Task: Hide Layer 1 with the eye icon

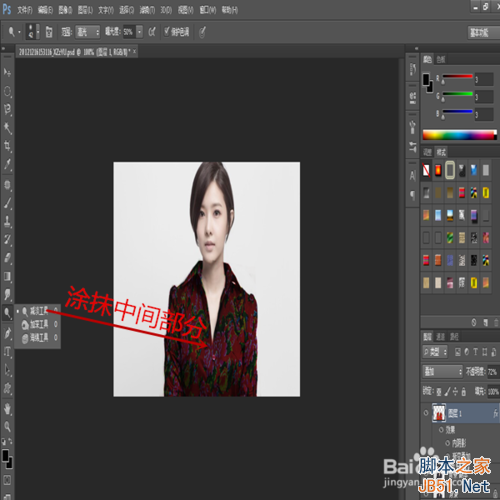Action: coord(426,413)
